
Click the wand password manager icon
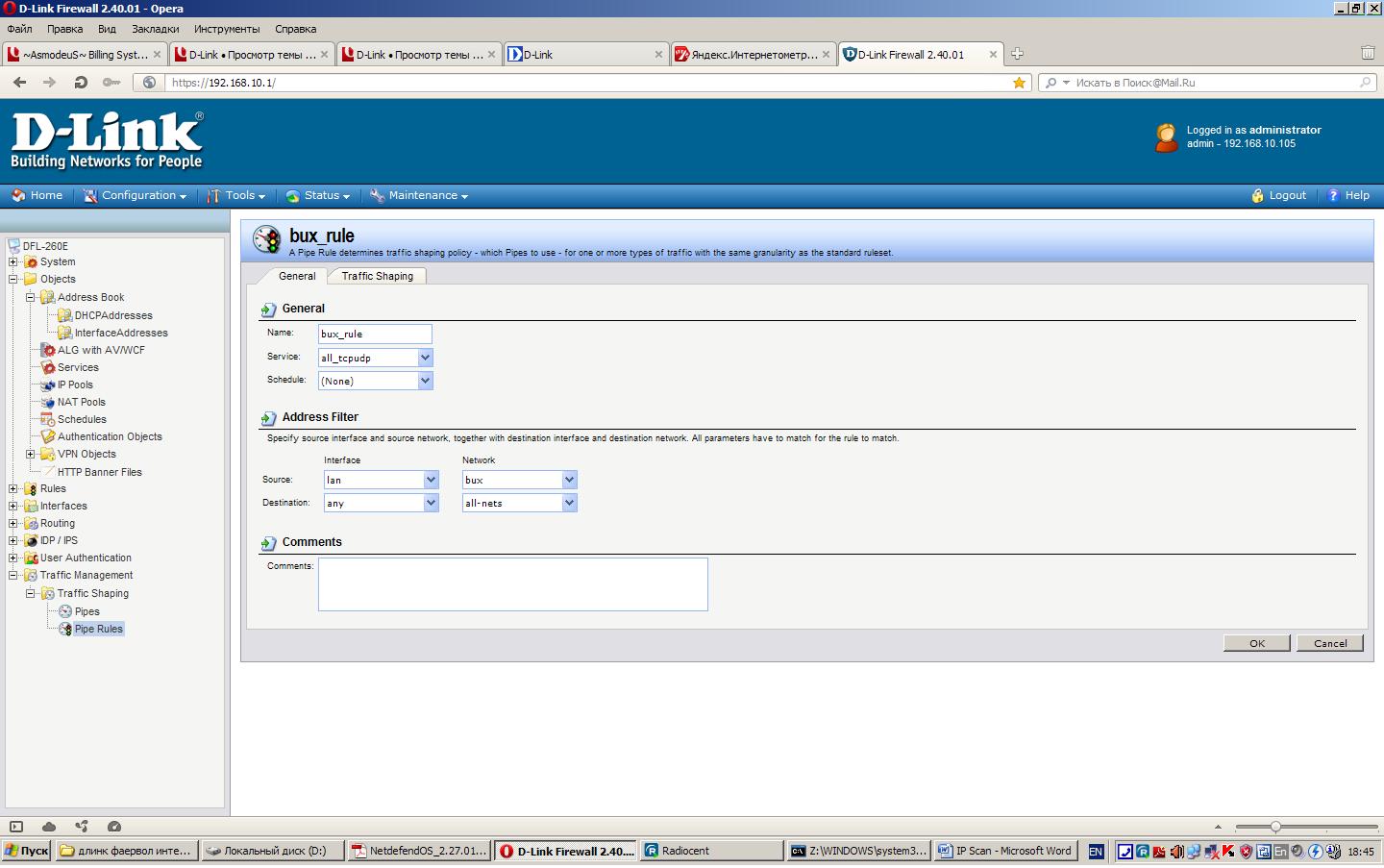tap(111, 83)
